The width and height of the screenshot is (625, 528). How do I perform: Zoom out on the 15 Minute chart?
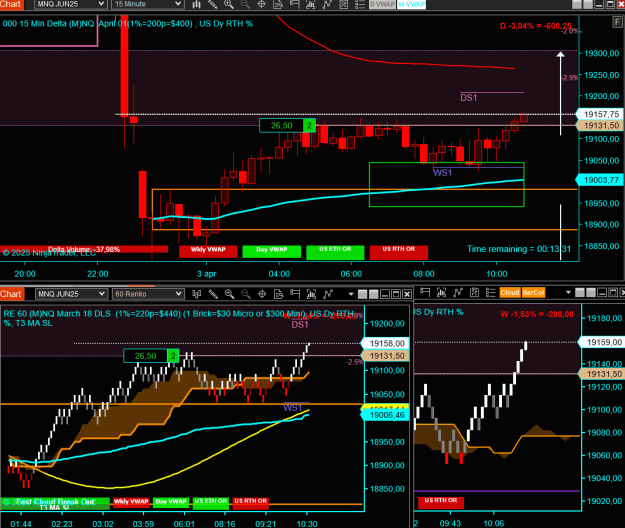245,4
